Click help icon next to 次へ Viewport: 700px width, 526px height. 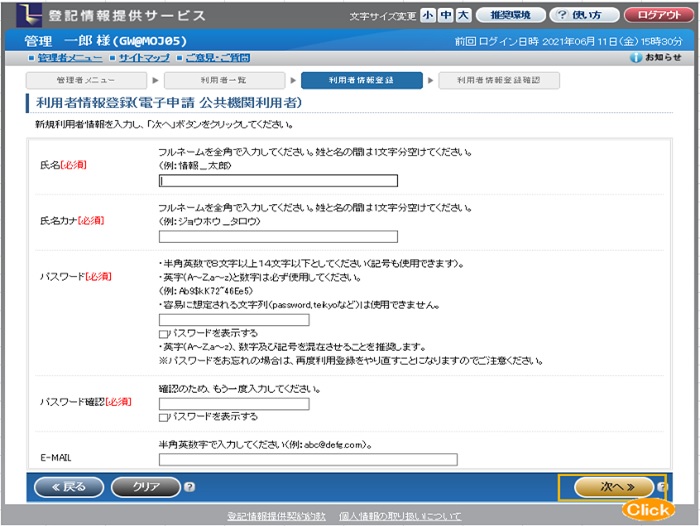[662, 487]
